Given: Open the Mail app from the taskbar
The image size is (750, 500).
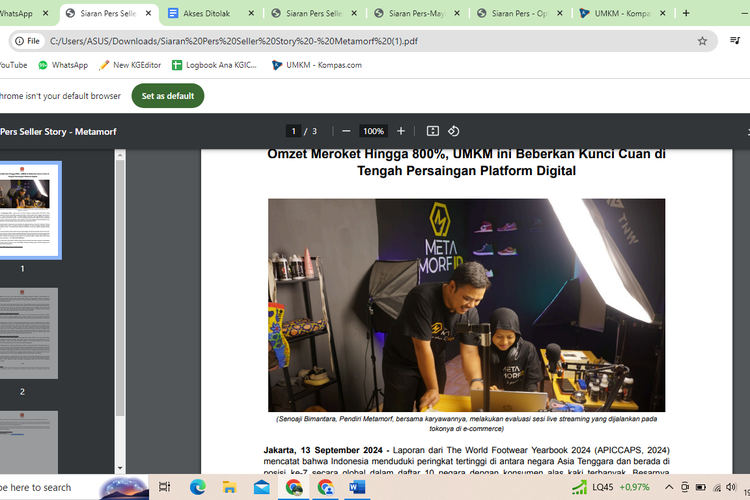Looking at the screenshot, I should (262, 487).
